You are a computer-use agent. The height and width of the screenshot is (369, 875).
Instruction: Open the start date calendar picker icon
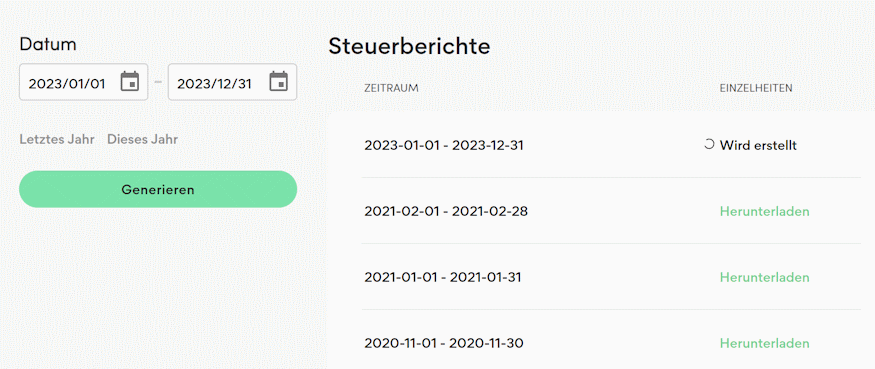130,82
